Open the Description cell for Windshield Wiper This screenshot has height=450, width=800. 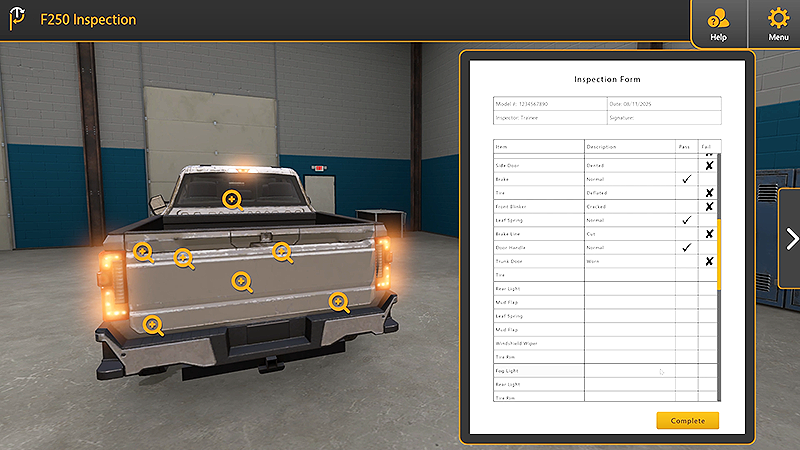point(629,343)
